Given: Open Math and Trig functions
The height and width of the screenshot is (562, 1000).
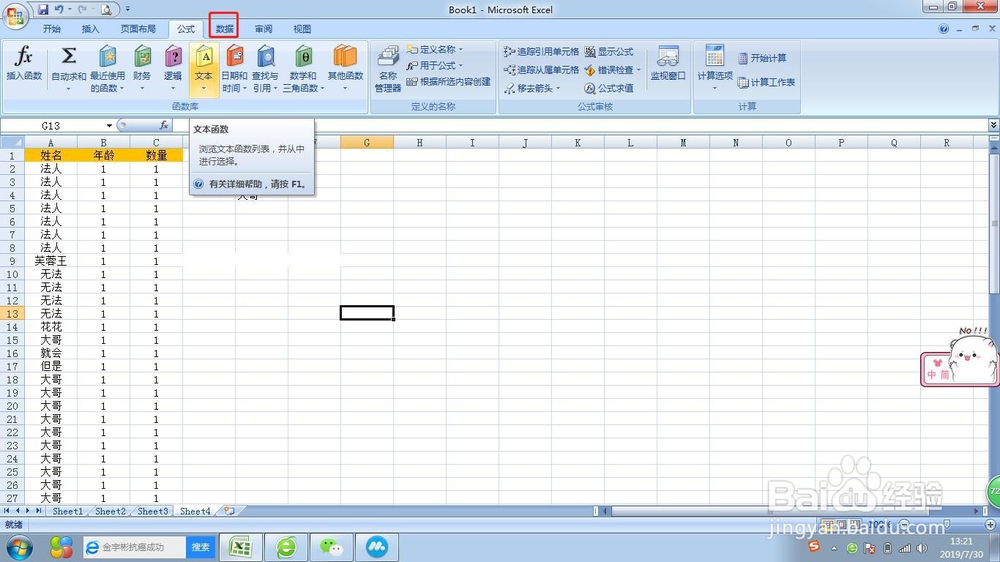Looking at the screenshot, I should (304, 68).
